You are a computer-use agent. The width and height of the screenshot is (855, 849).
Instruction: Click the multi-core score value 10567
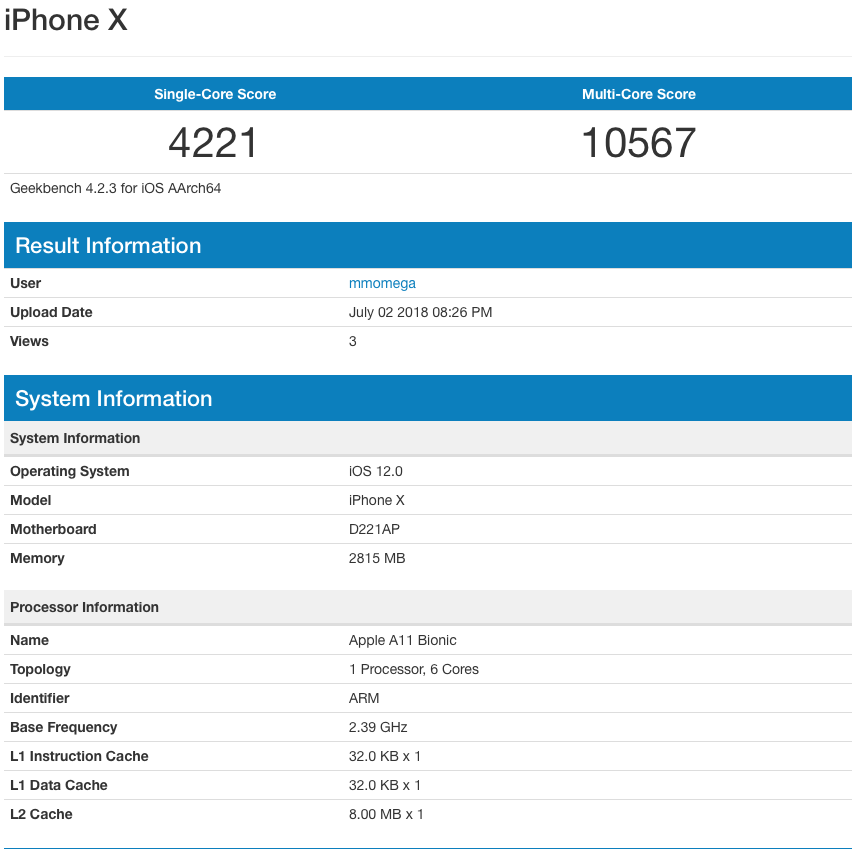(x=639, y=143)
